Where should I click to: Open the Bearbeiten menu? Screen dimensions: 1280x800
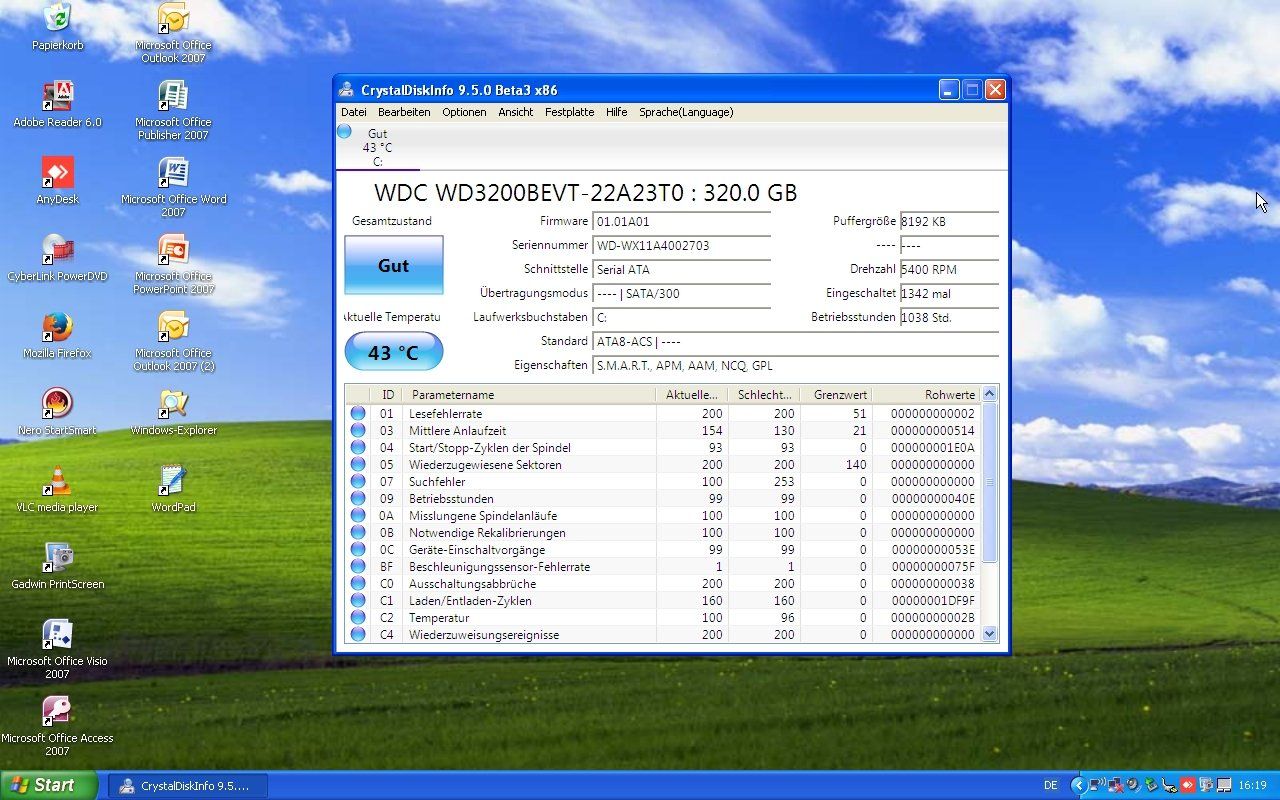coord(404,112)
